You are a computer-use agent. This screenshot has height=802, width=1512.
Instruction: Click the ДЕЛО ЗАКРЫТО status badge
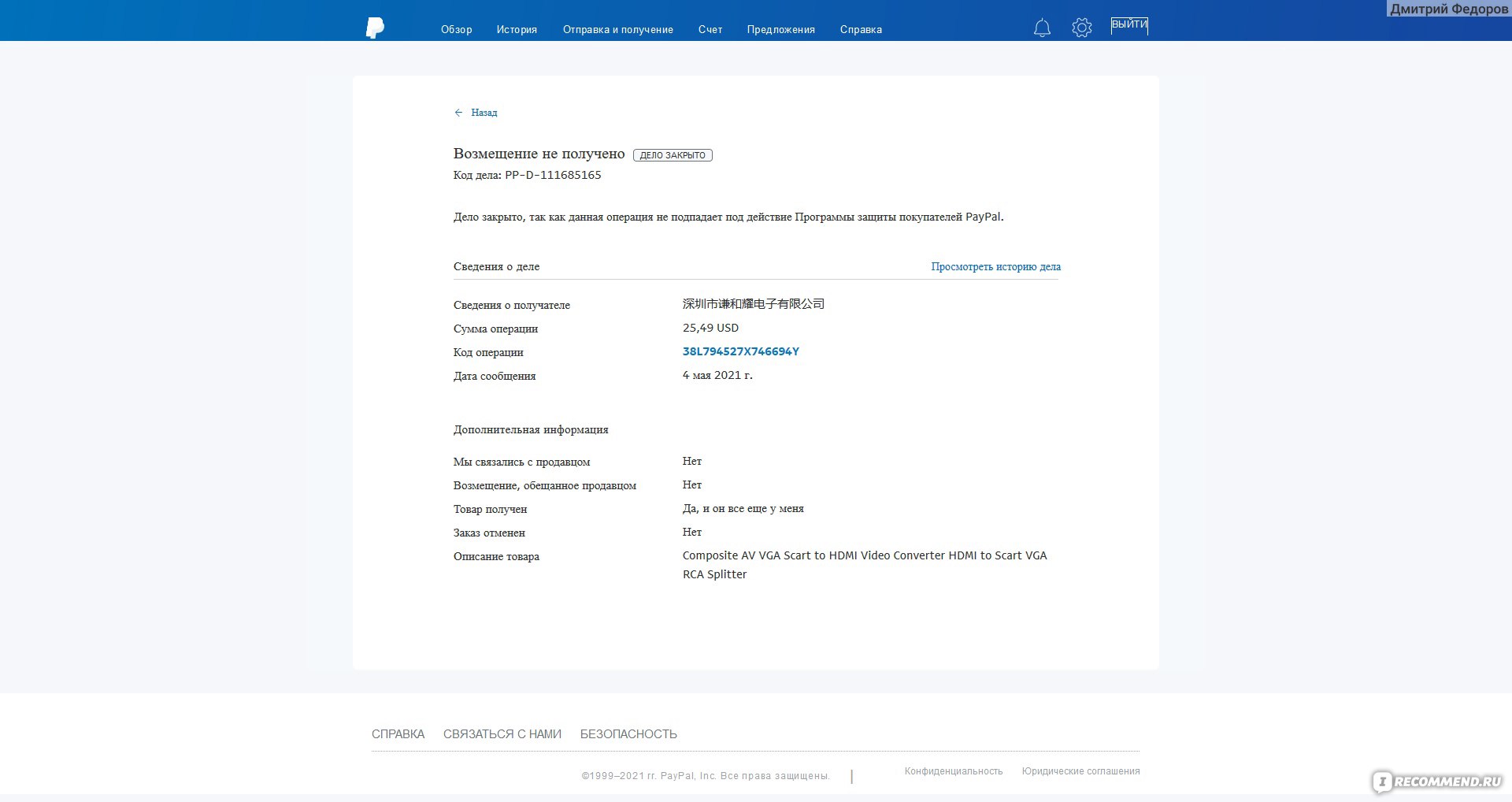[673, 155]
